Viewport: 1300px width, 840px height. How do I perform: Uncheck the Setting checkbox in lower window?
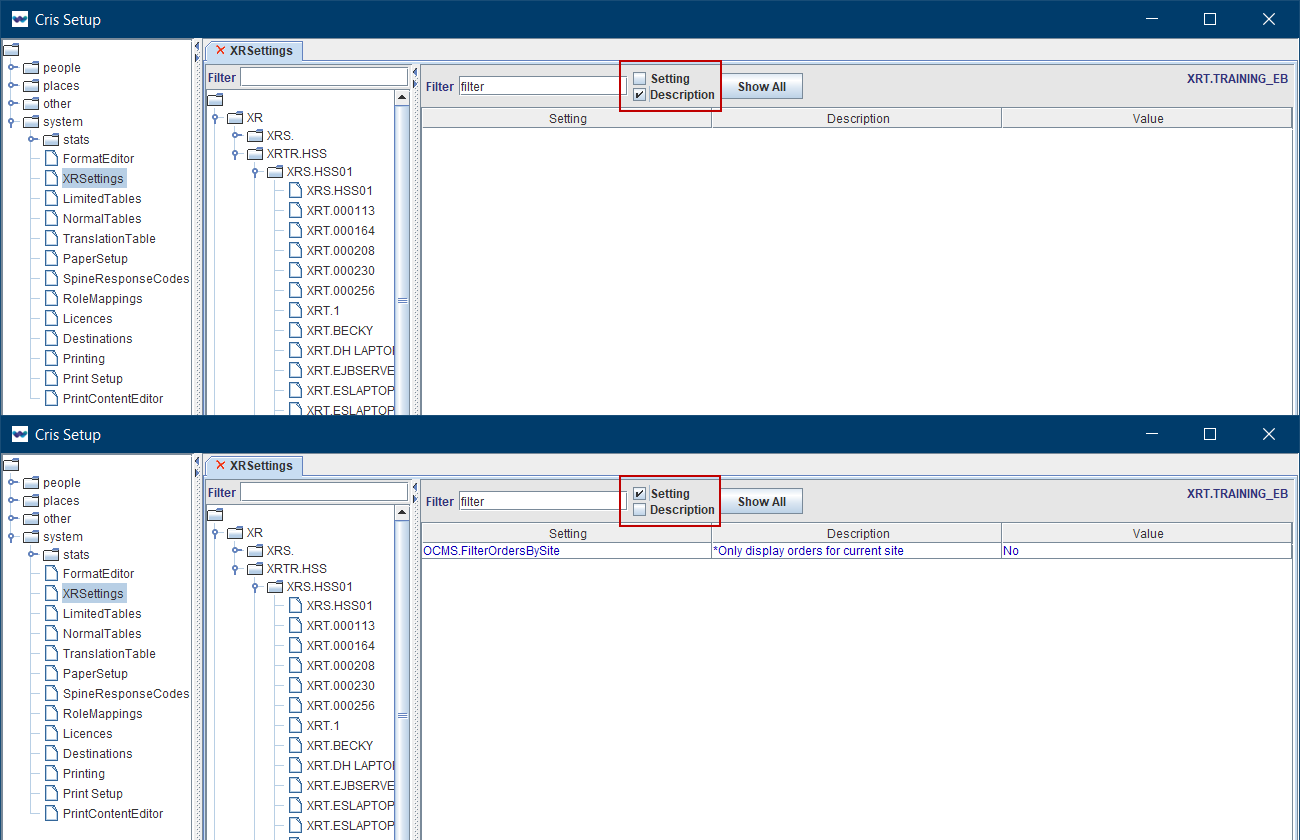coord(640,493)
